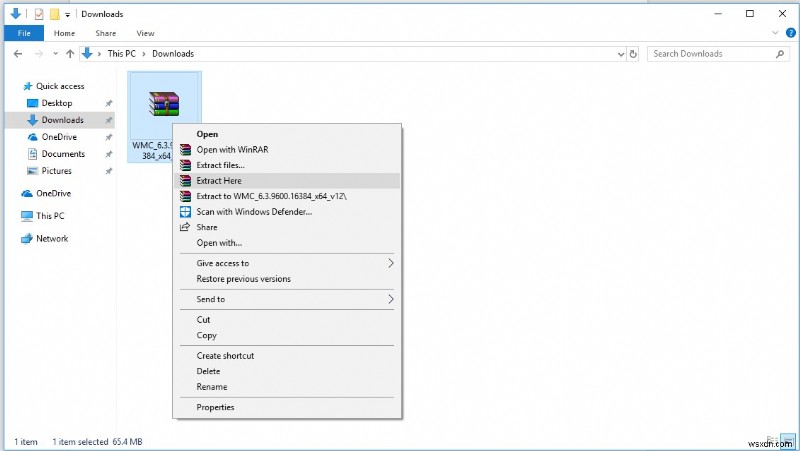Click the search magnifier icon
Screen dimensions: 800x451
tap(780, 54)
